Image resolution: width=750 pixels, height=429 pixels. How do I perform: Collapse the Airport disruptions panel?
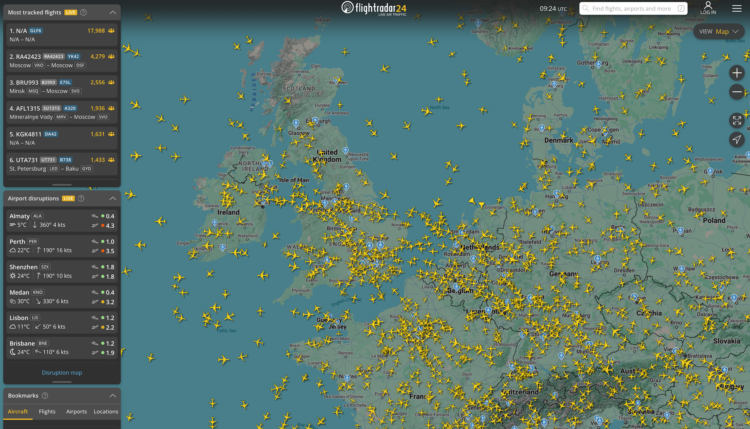tap(112, 198)
